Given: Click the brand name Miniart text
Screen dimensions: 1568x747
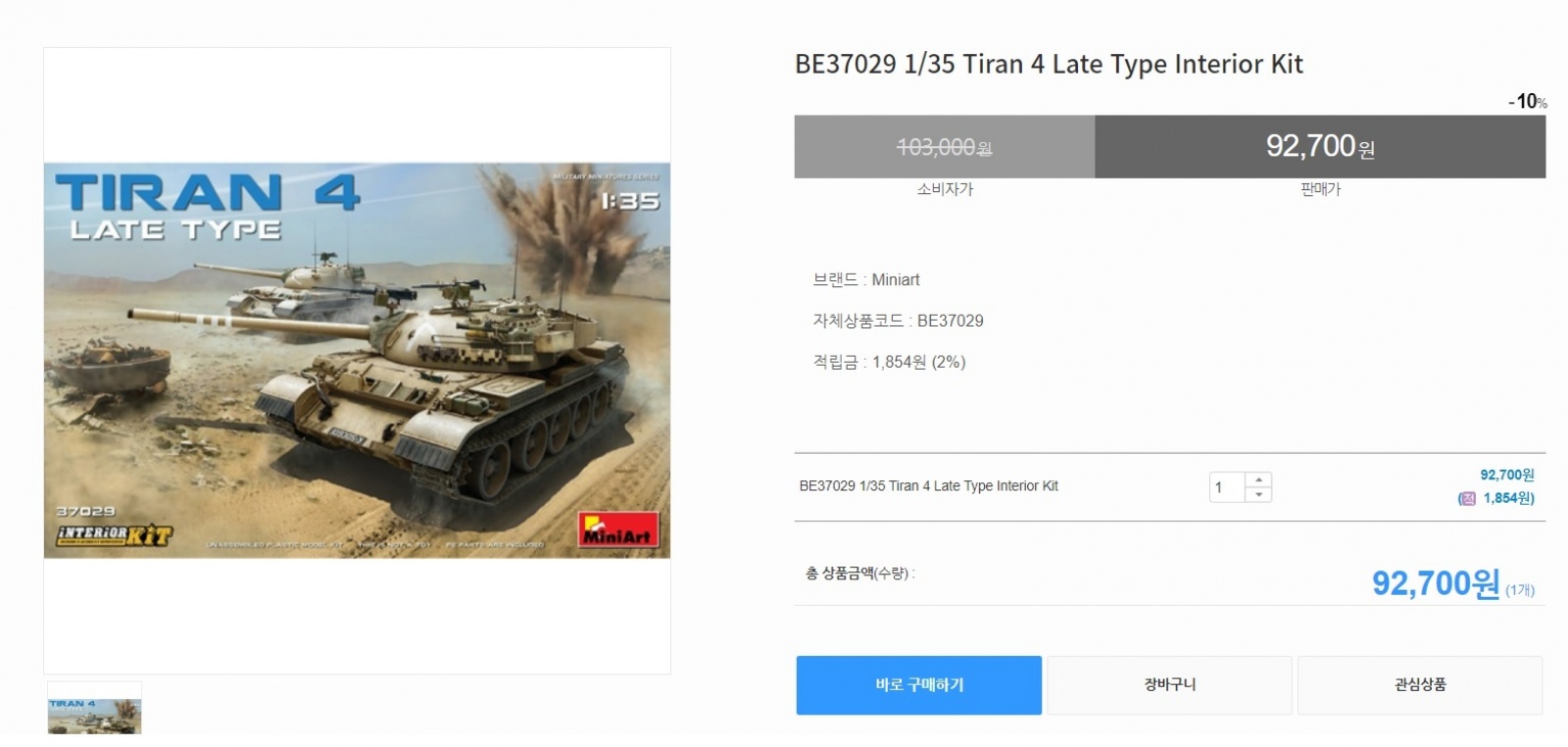Looking at the screenshot, I should (x=896, y=280).
